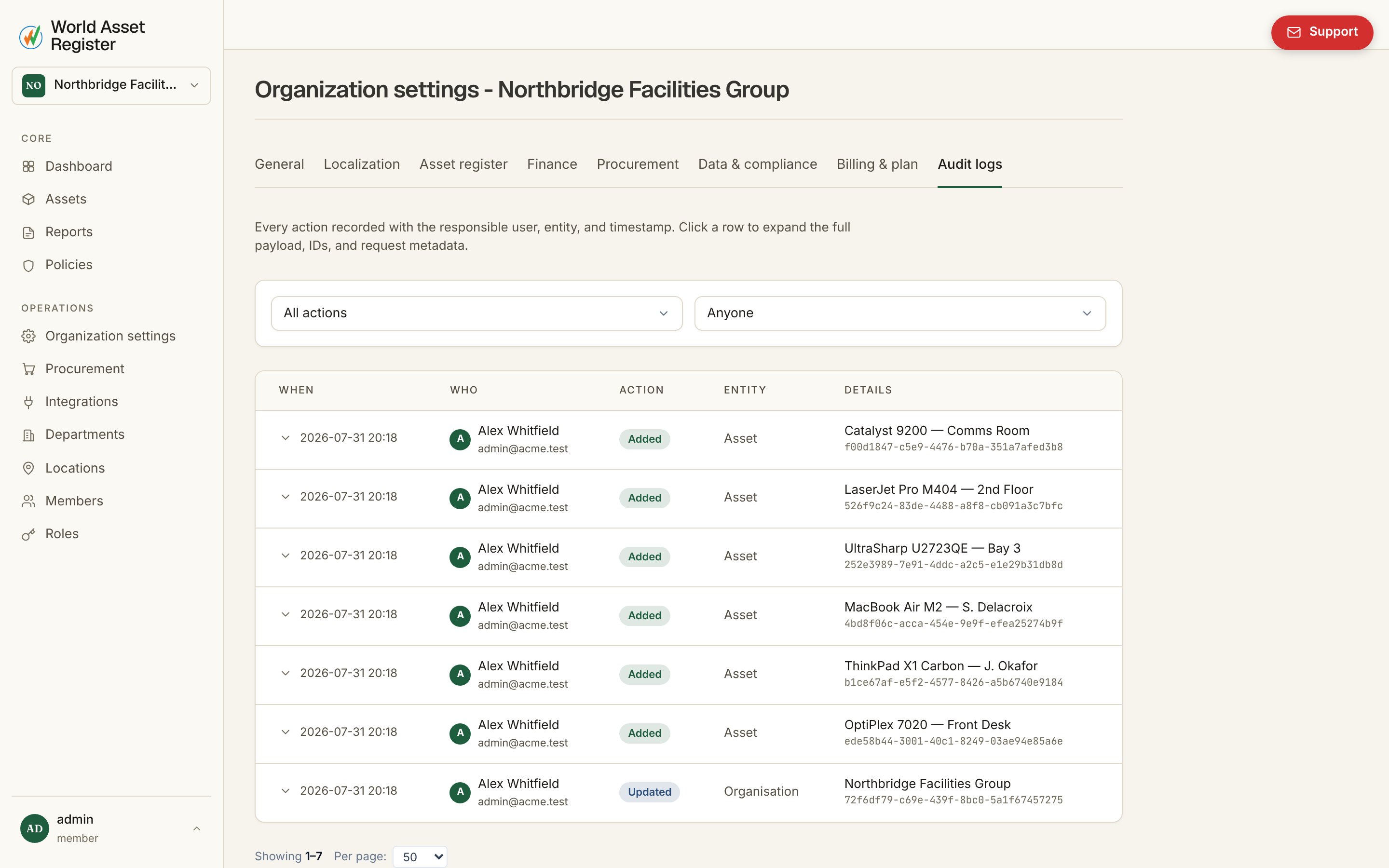Click the Members people icon
Viewport: 1389px width, 868px height.
click(28, 501)
